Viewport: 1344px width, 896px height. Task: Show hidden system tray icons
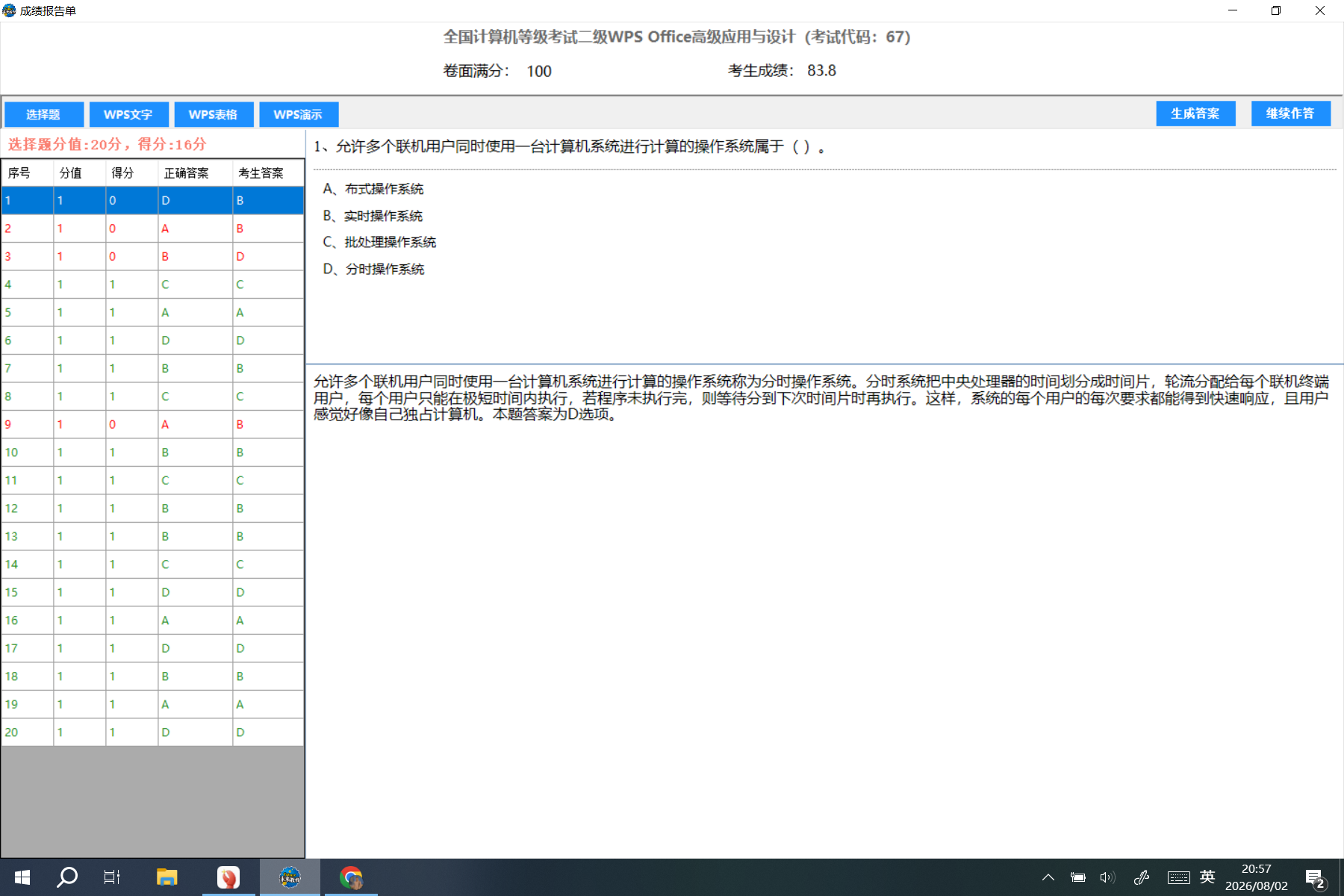(1048, 877)
